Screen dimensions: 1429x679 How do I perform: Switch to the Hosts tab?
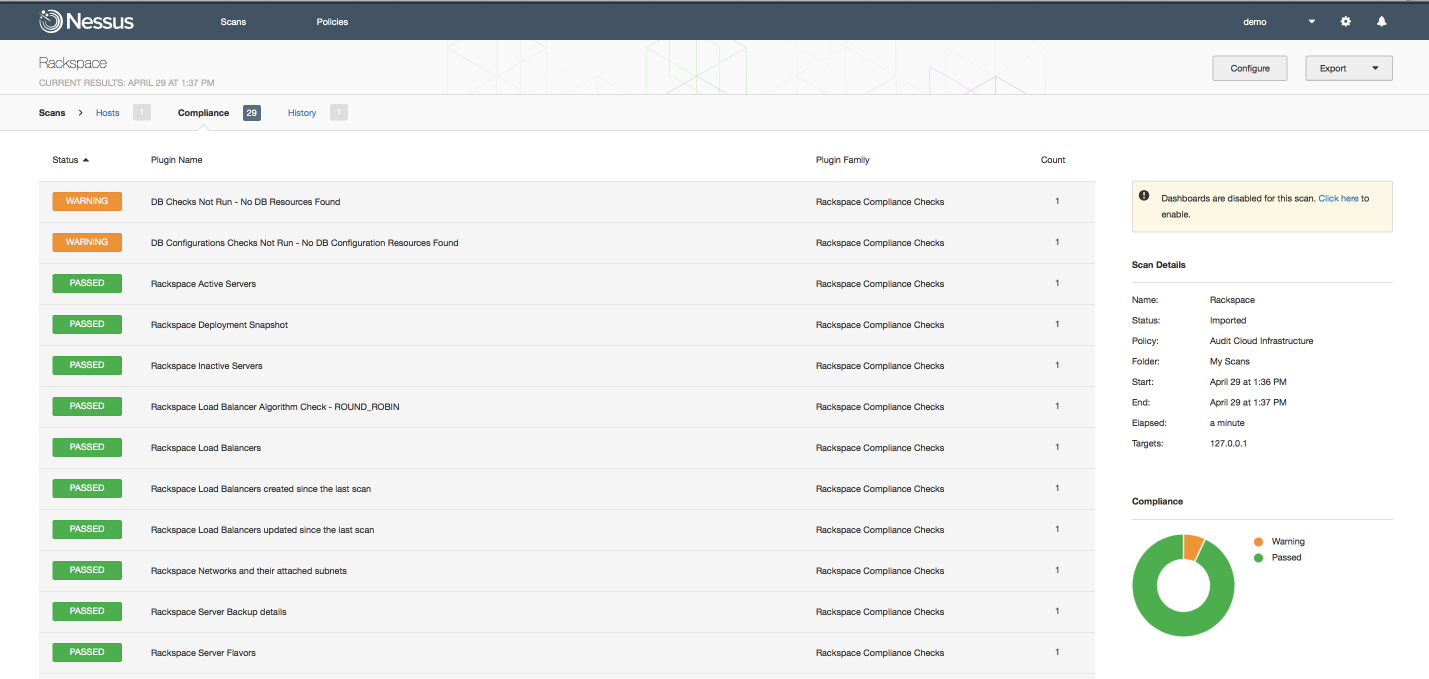point(107,113)
